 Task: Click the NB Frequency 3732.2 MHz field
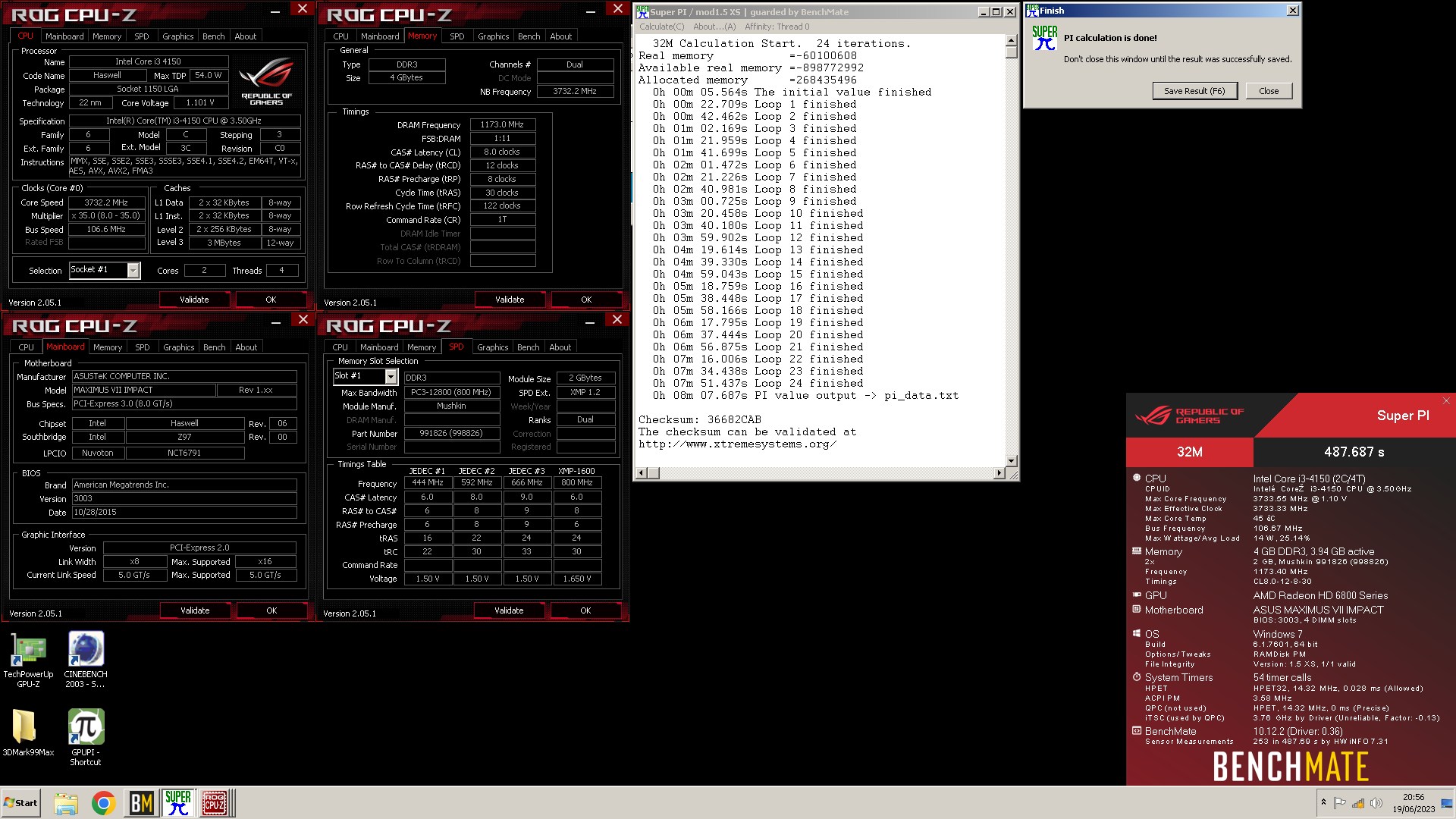(x=575, y=91)
